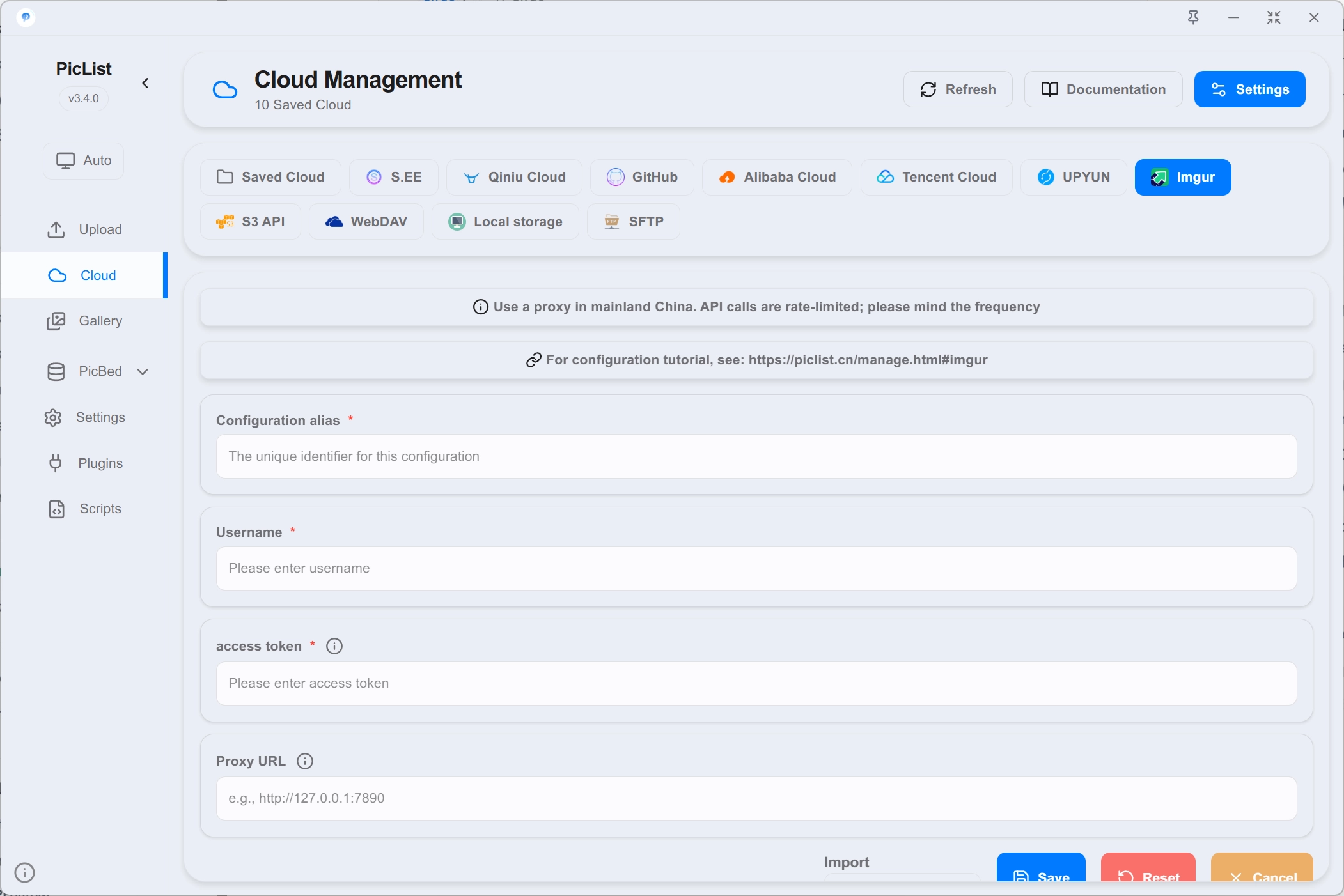Select the UPYUN tab
This screenshot has width=1344, height=896.
[x=1074, y=177]
